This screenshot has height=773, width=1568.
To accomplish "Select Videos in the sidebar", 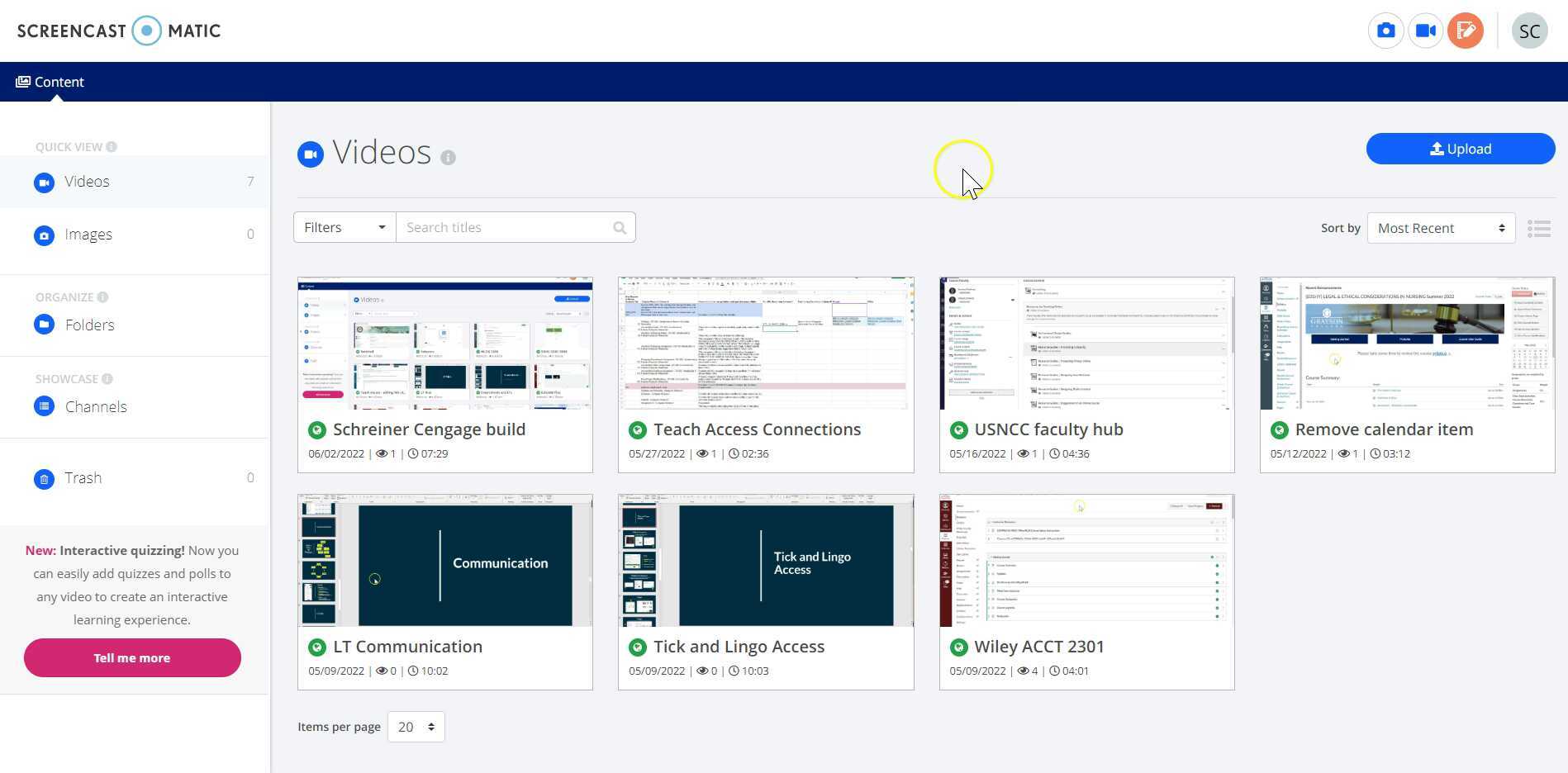I will pos(135,182).
